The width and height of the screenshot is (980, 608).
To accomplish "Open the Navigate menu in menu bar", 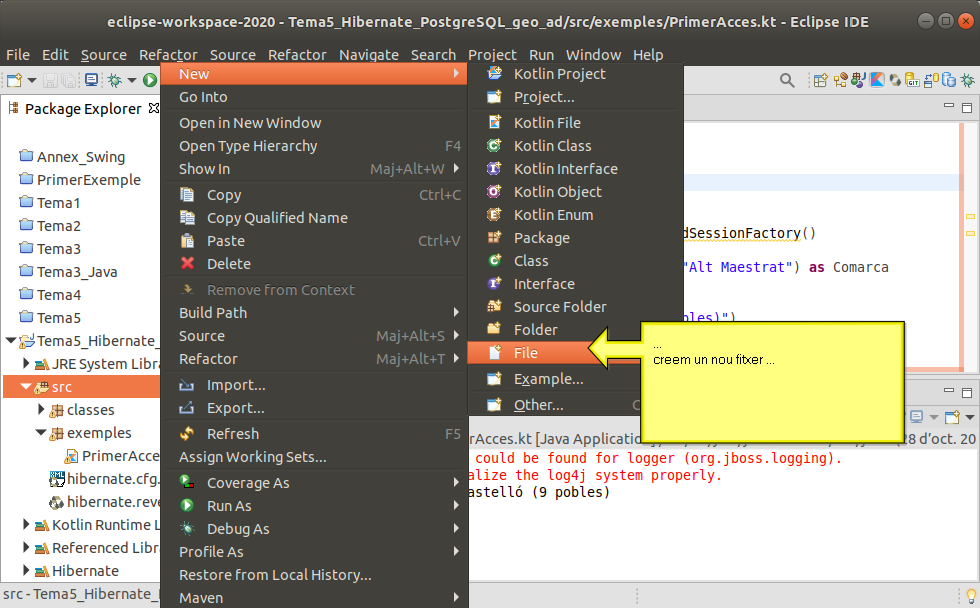I will point(369,55).
